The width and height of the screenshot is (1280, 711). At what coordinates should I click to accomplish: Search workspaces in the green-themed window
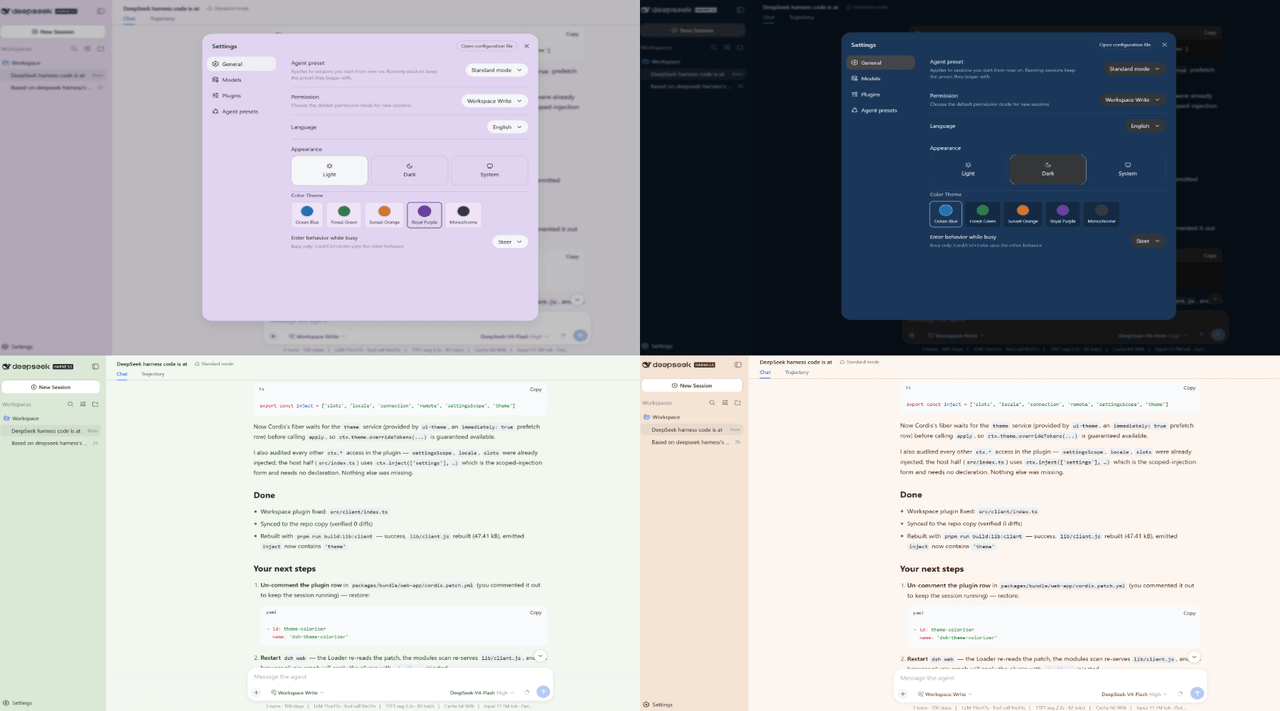pos(70,404)
